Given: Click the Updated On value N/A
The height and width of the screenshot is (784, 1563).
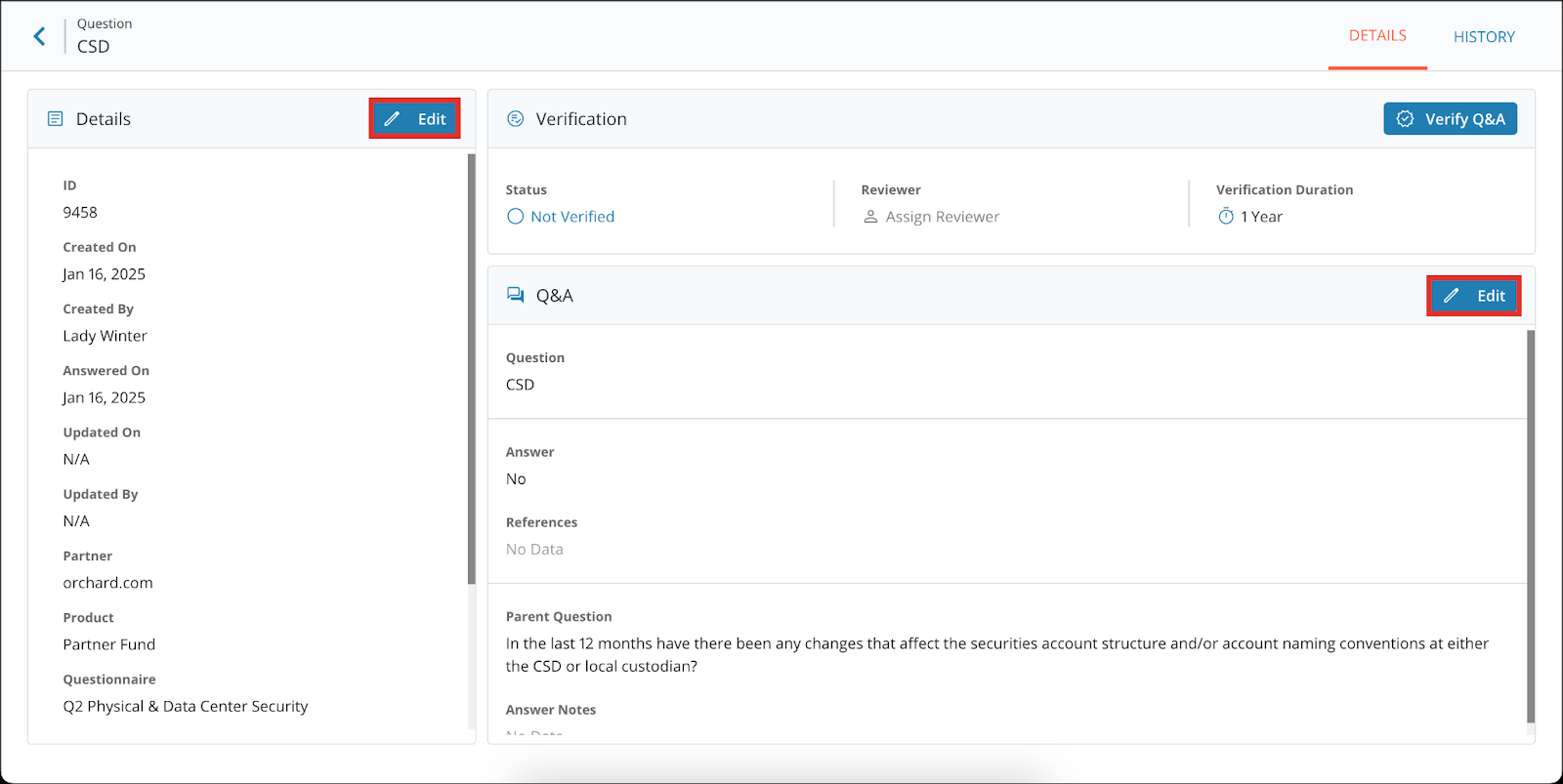Looking at the screenshot, I should coord(76,459).
